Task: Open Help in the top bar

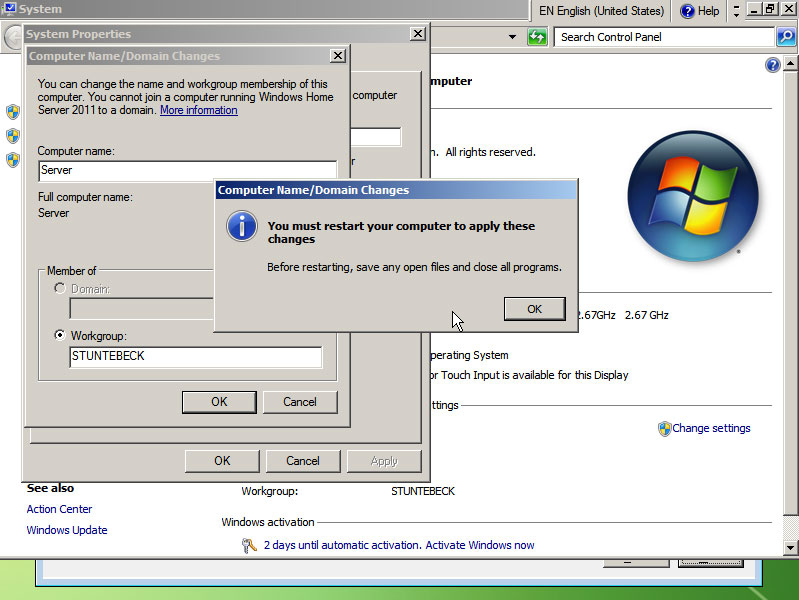Action: coord(700,11)
